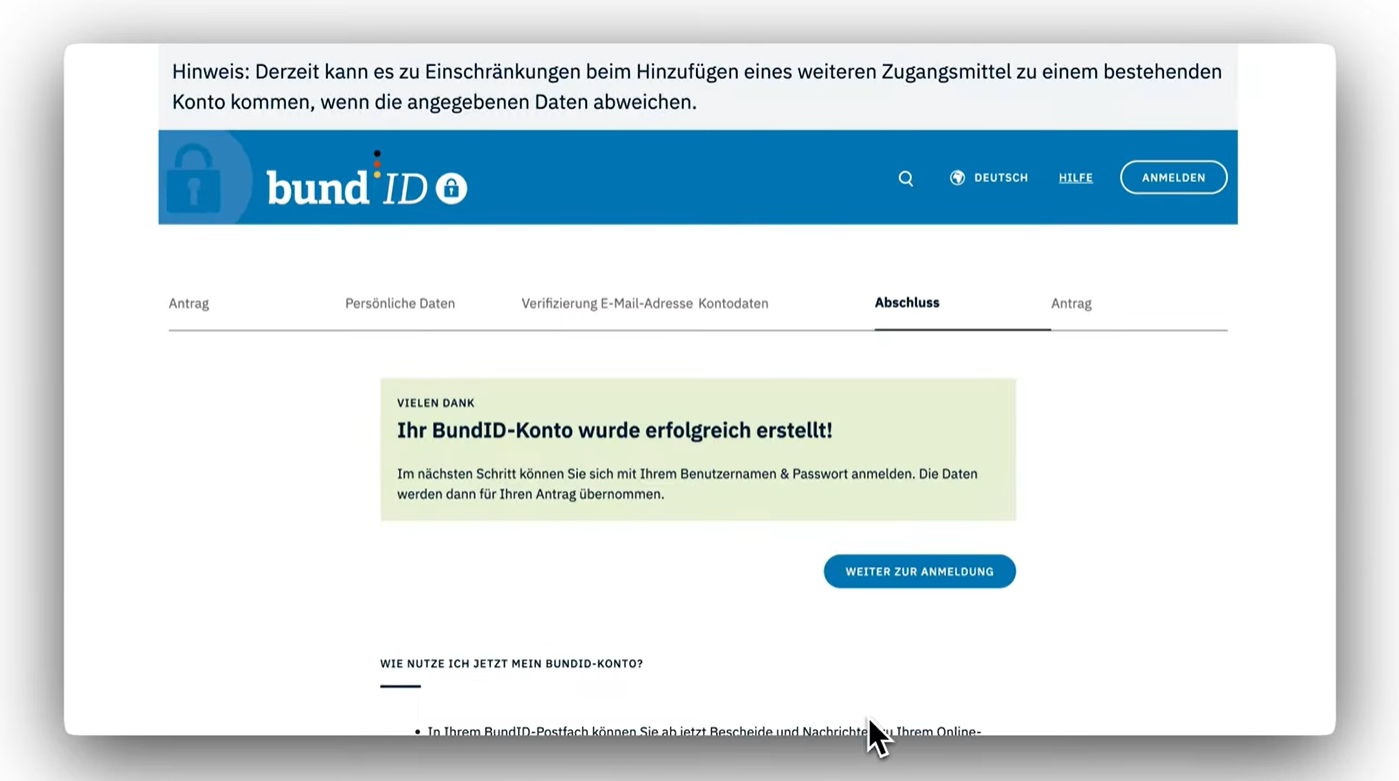Open the HILFE link
The height and width of the screenshot is (781, 1399).
click(1075, 178)
